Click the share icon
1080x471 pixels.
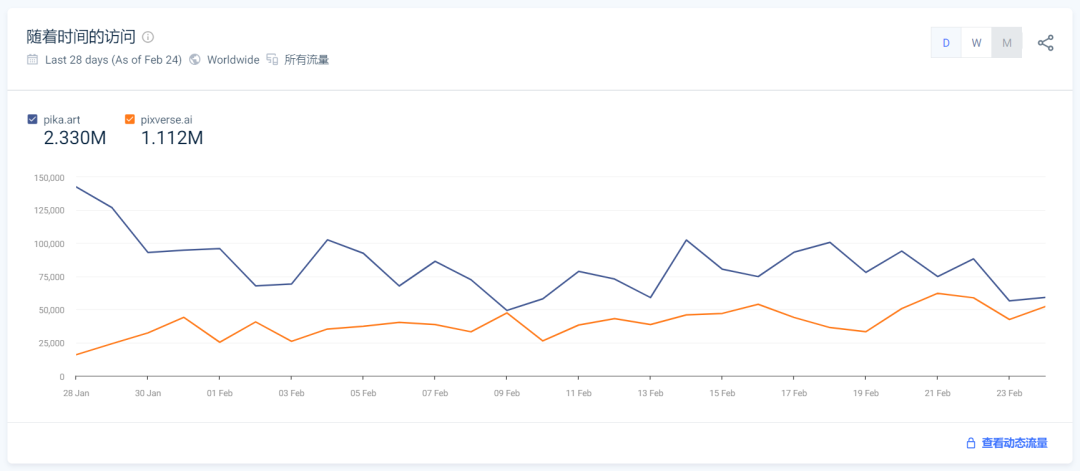[1046, 43]
